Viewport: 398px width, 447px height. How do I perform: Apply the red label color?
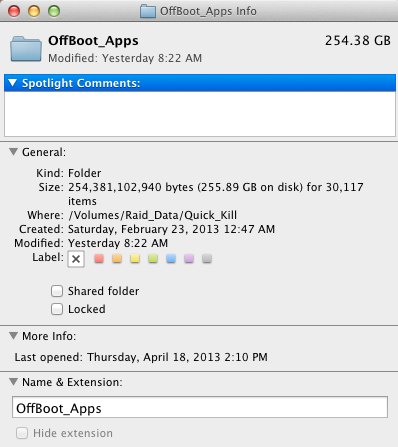[99, 259]
